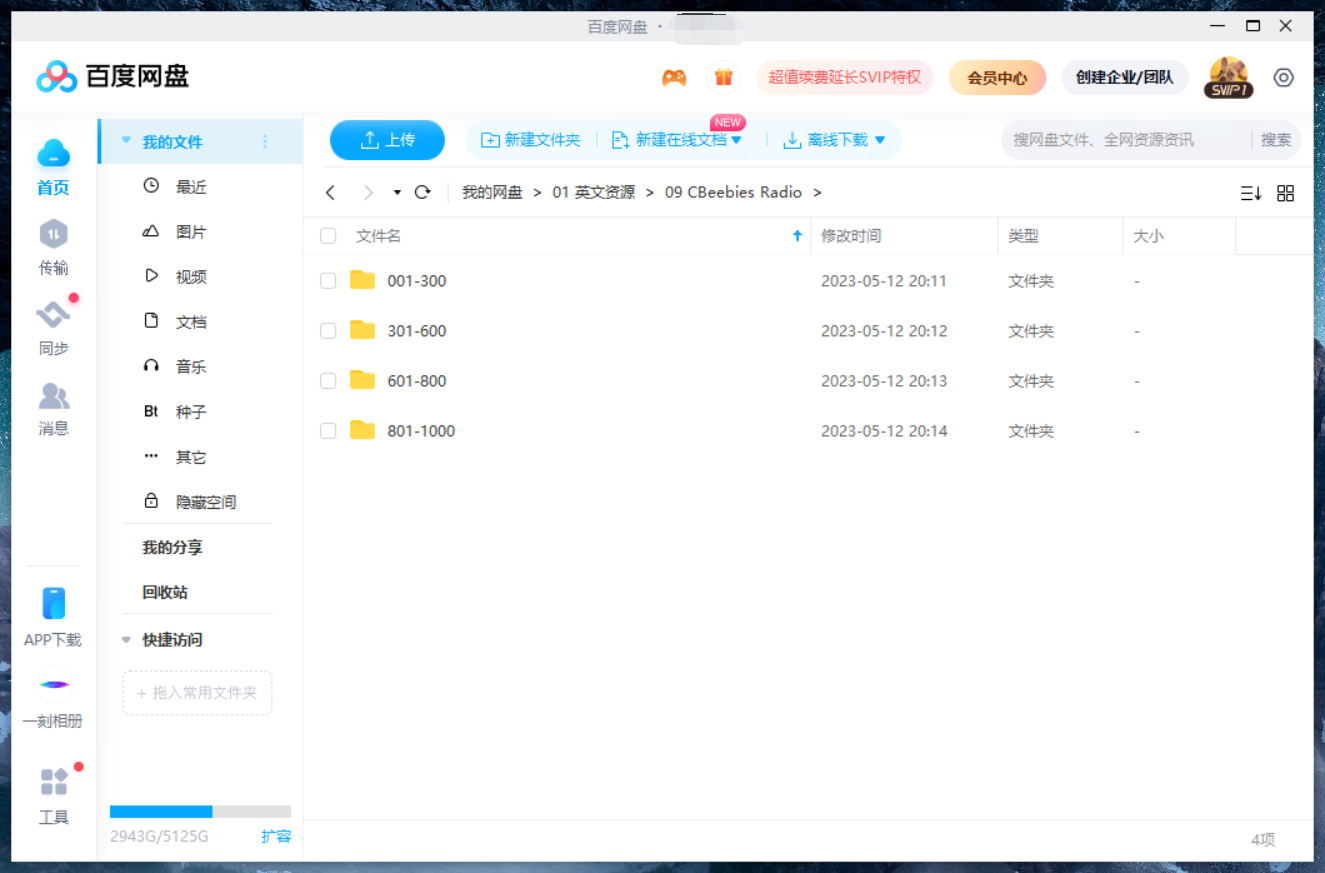Click the 上传 upload button
The height and width of the screenshot is (873, 1325).
(387, 140)
